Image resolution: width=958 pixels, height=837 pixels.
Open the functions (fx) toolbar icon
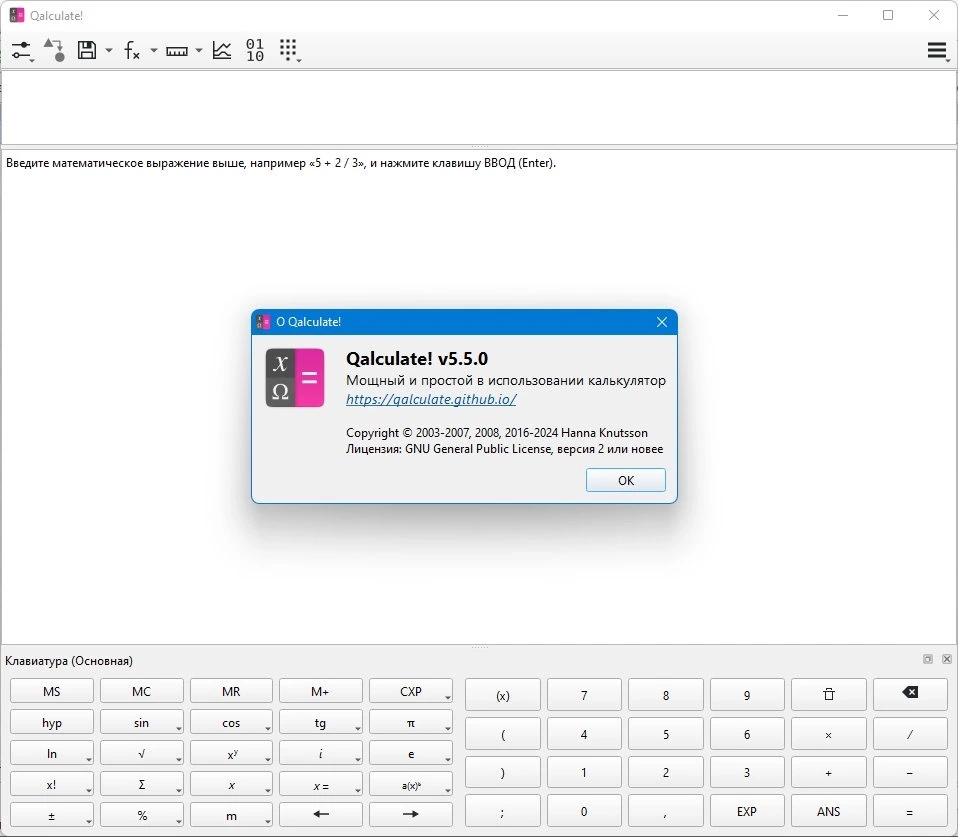pos(131,50)
